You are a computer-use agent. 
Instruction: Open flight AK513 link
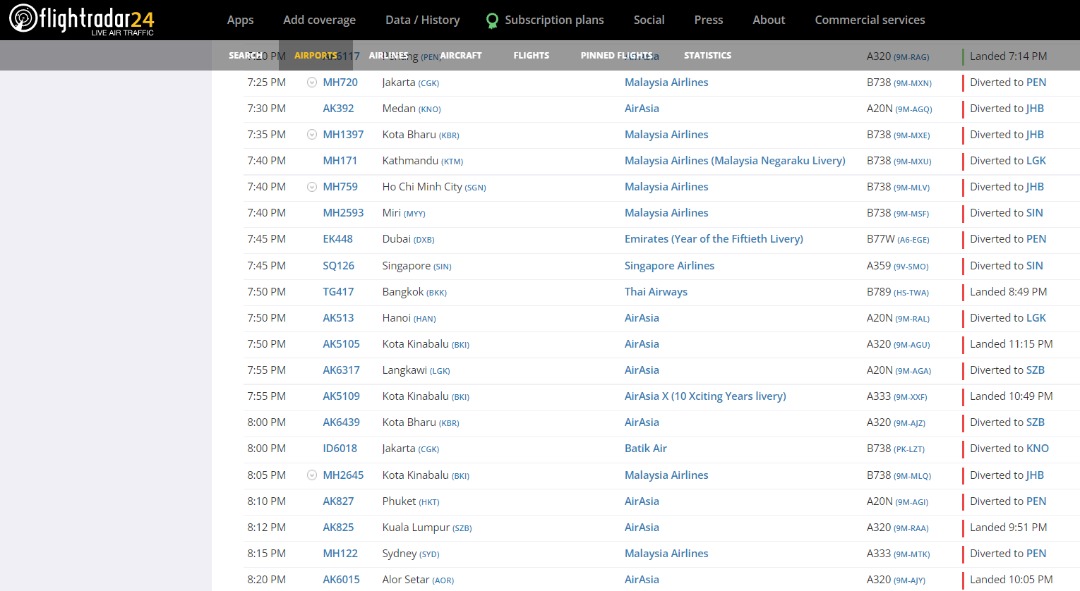pos(338,318)
